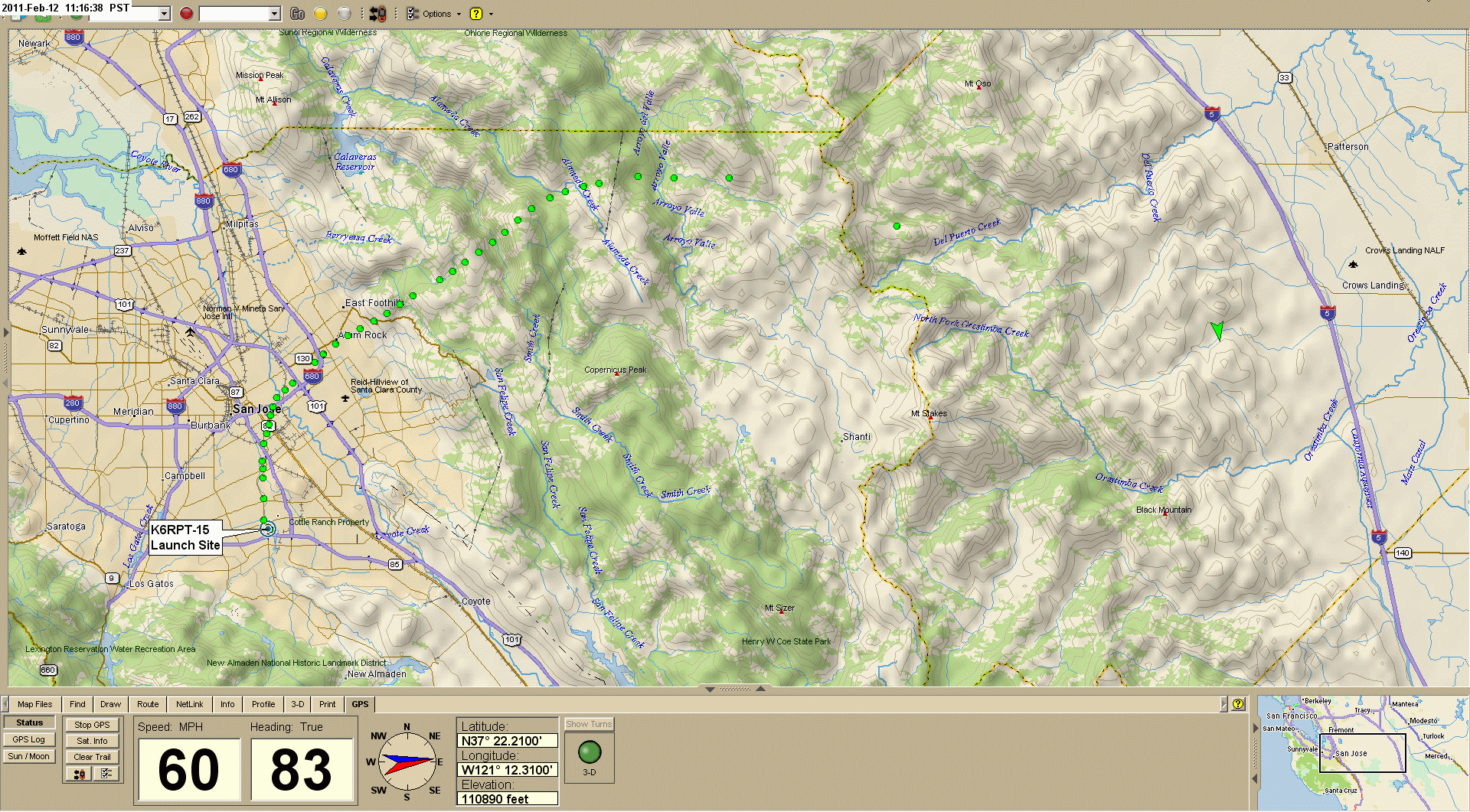This screenshot has width=1470, height=812.
Task: Click the yellow circle status icon in toolbar
Action: click(x=319, y=13)
